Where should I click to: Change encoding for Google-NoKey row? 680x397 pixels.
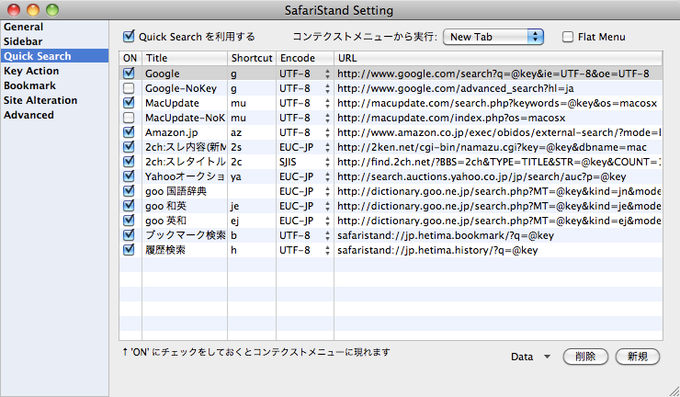point(305,89)
